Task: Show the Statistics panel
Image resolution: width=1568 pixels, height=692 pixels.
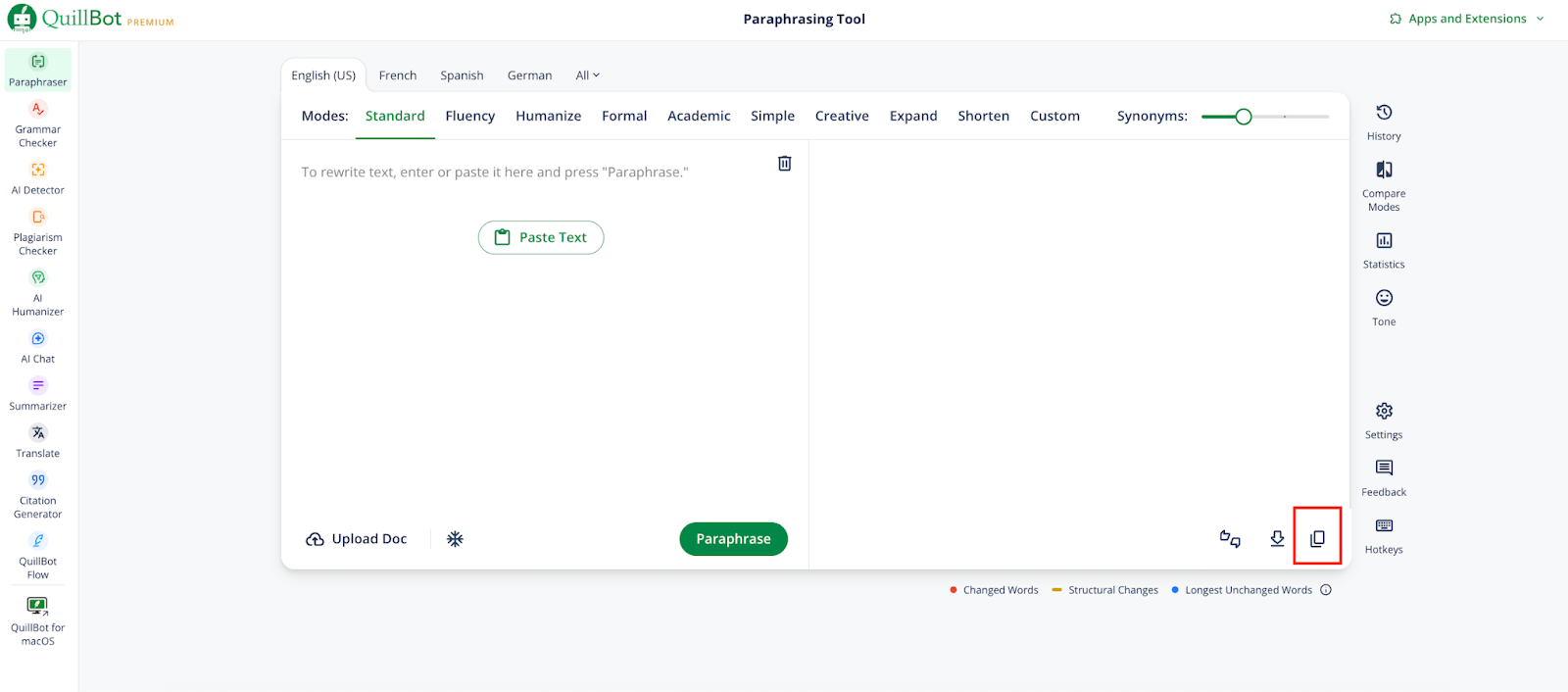Action: (1384, 249)
